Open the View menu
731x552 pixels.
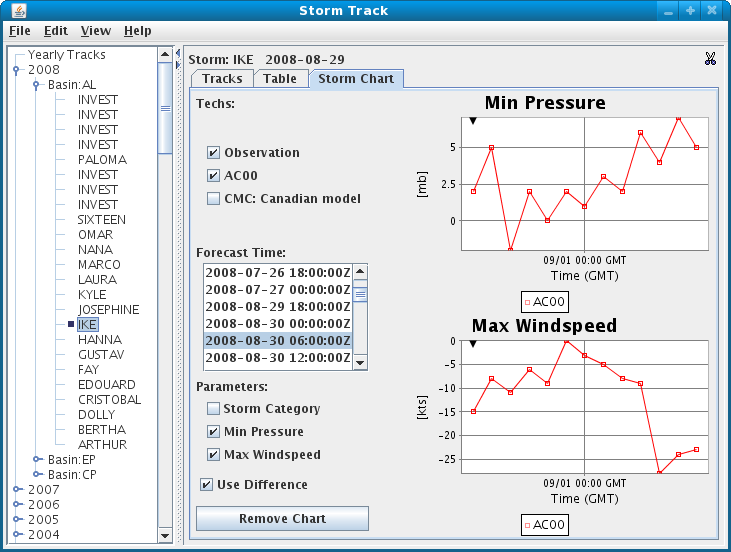click(95, 31)
